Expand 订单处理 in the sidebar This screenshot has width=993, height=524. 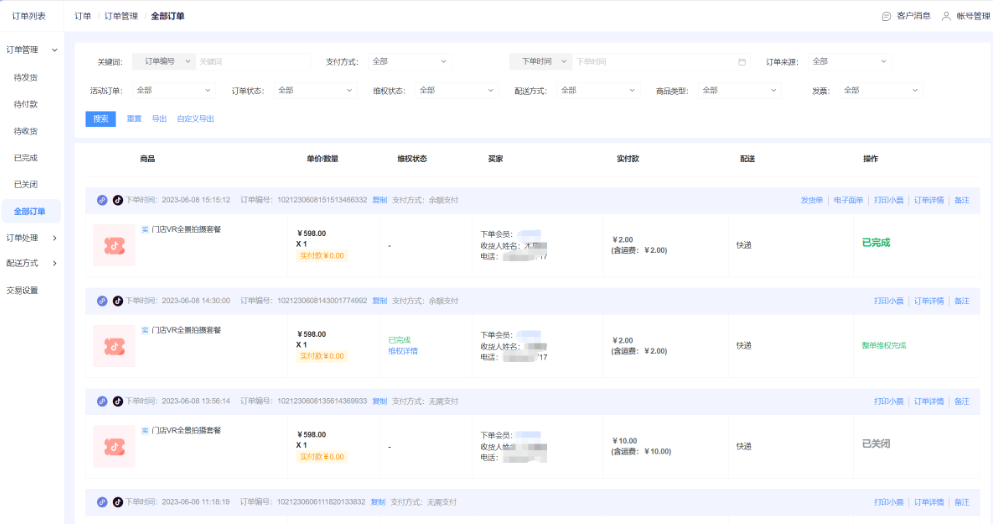pos(31,238)
